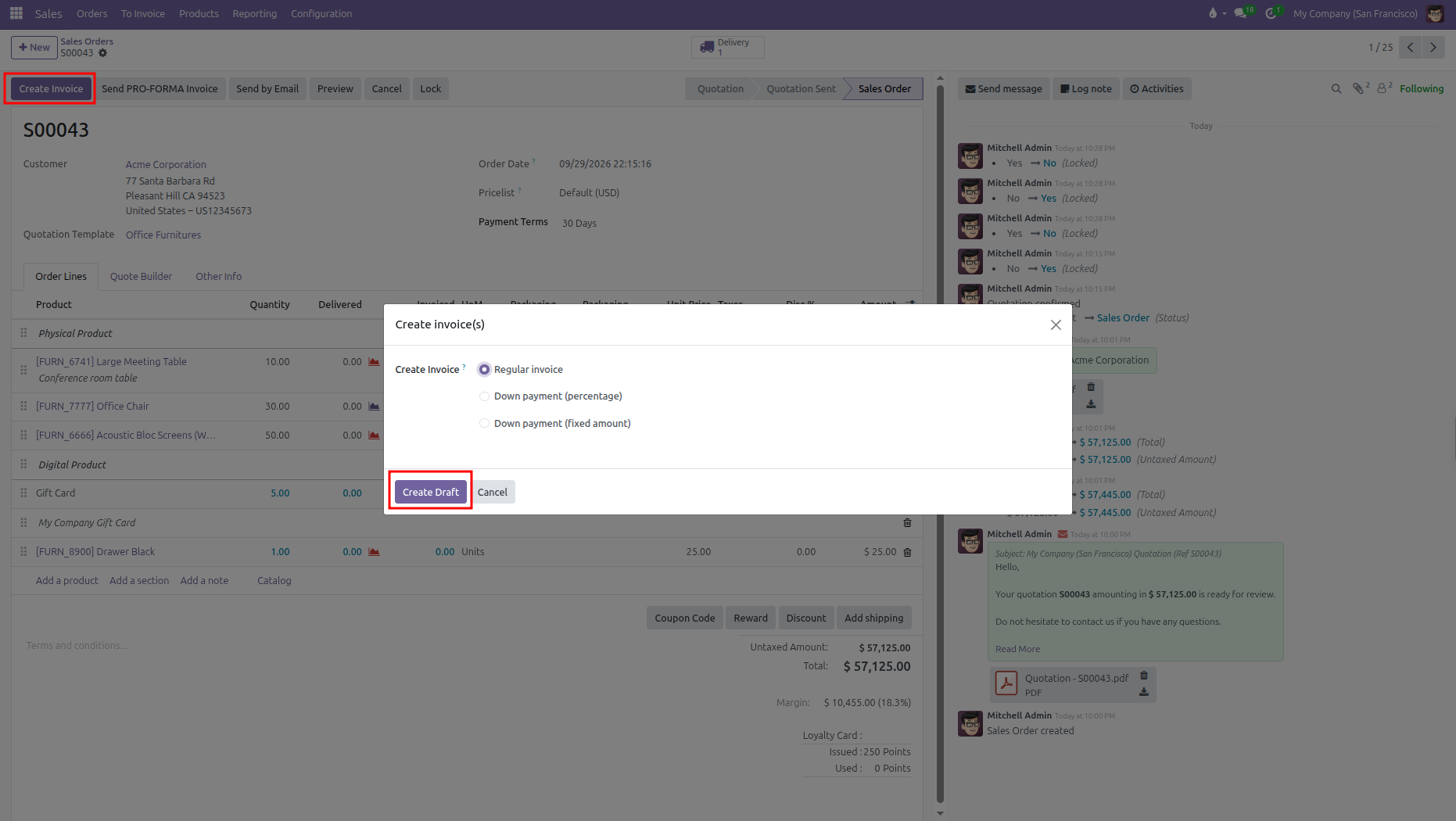The image size is (1456, 821).
Task: Go to previous record with pager arrow
Action: click(x=1411, y=47)
